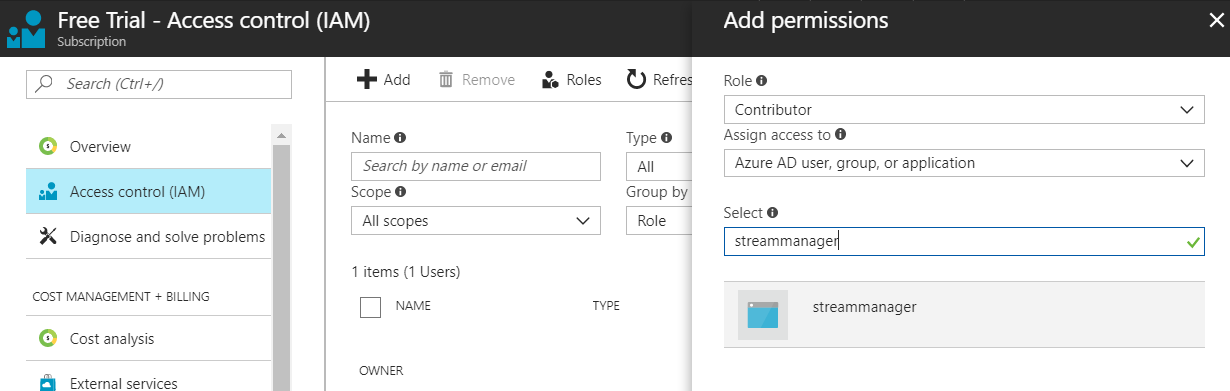Click the Remove trash icon
Screen dimensions: 1230x391
[446, 80]
